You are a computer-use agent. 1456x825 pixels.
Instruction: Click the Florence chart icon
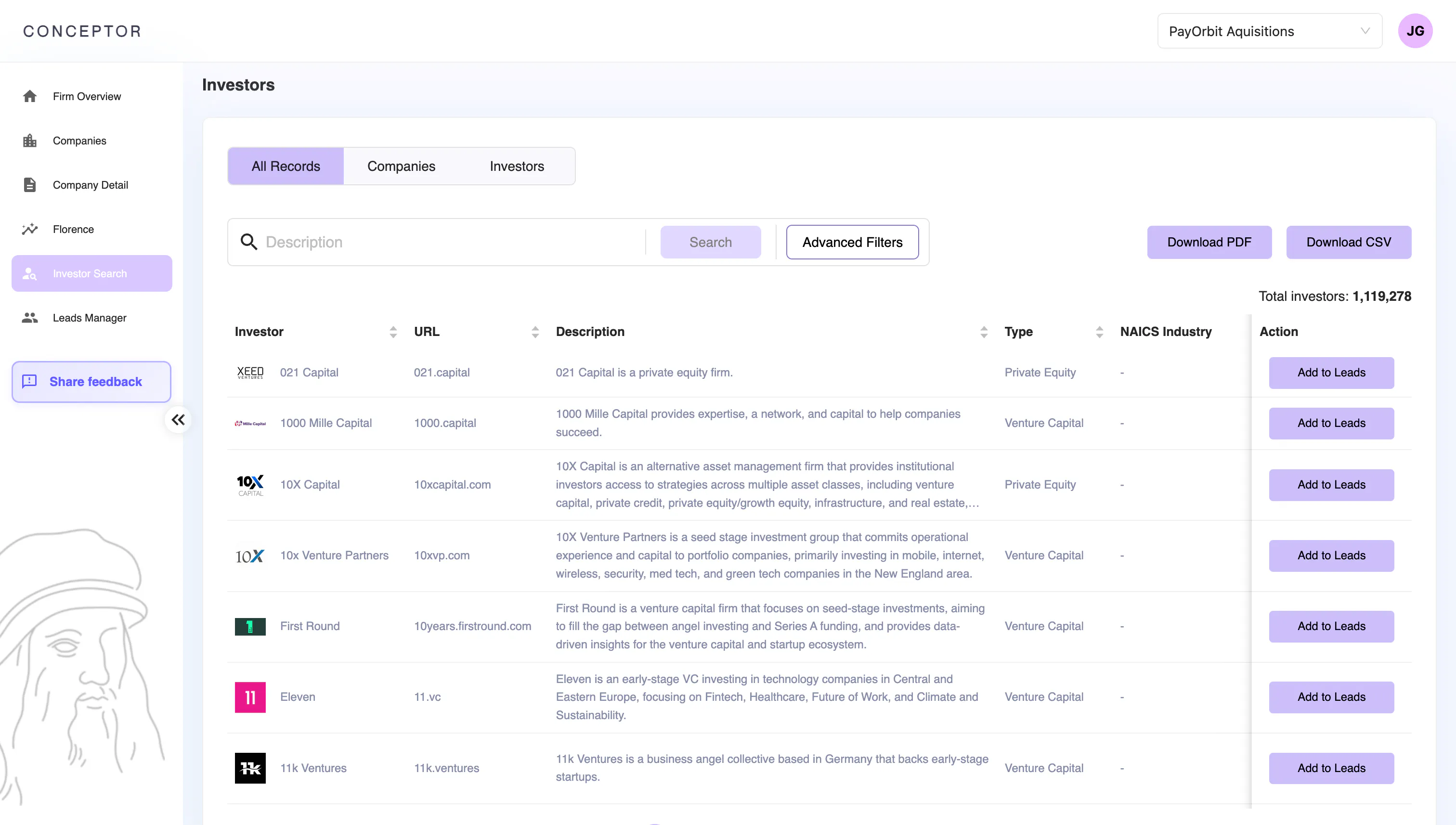[x=29, y=229]
